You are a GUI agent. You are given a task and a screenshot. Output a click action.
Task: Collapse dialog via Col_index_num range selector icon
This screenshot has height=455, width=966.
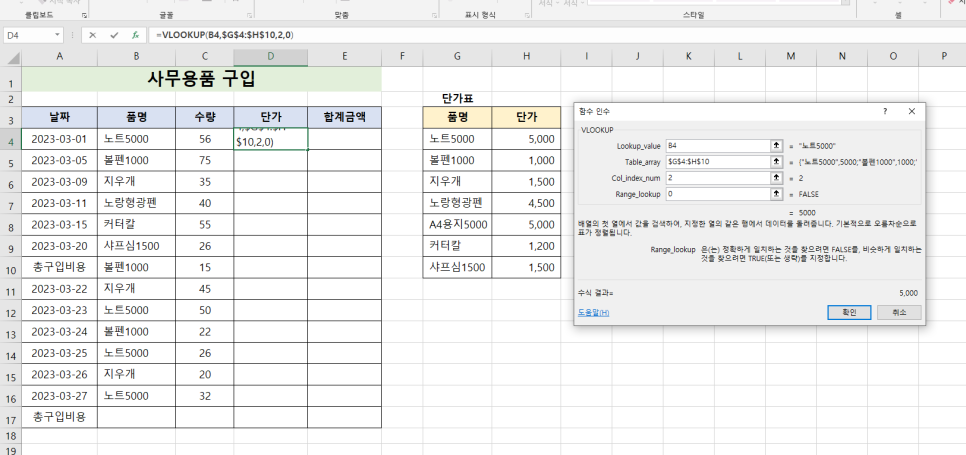click(x=776, y=178)
